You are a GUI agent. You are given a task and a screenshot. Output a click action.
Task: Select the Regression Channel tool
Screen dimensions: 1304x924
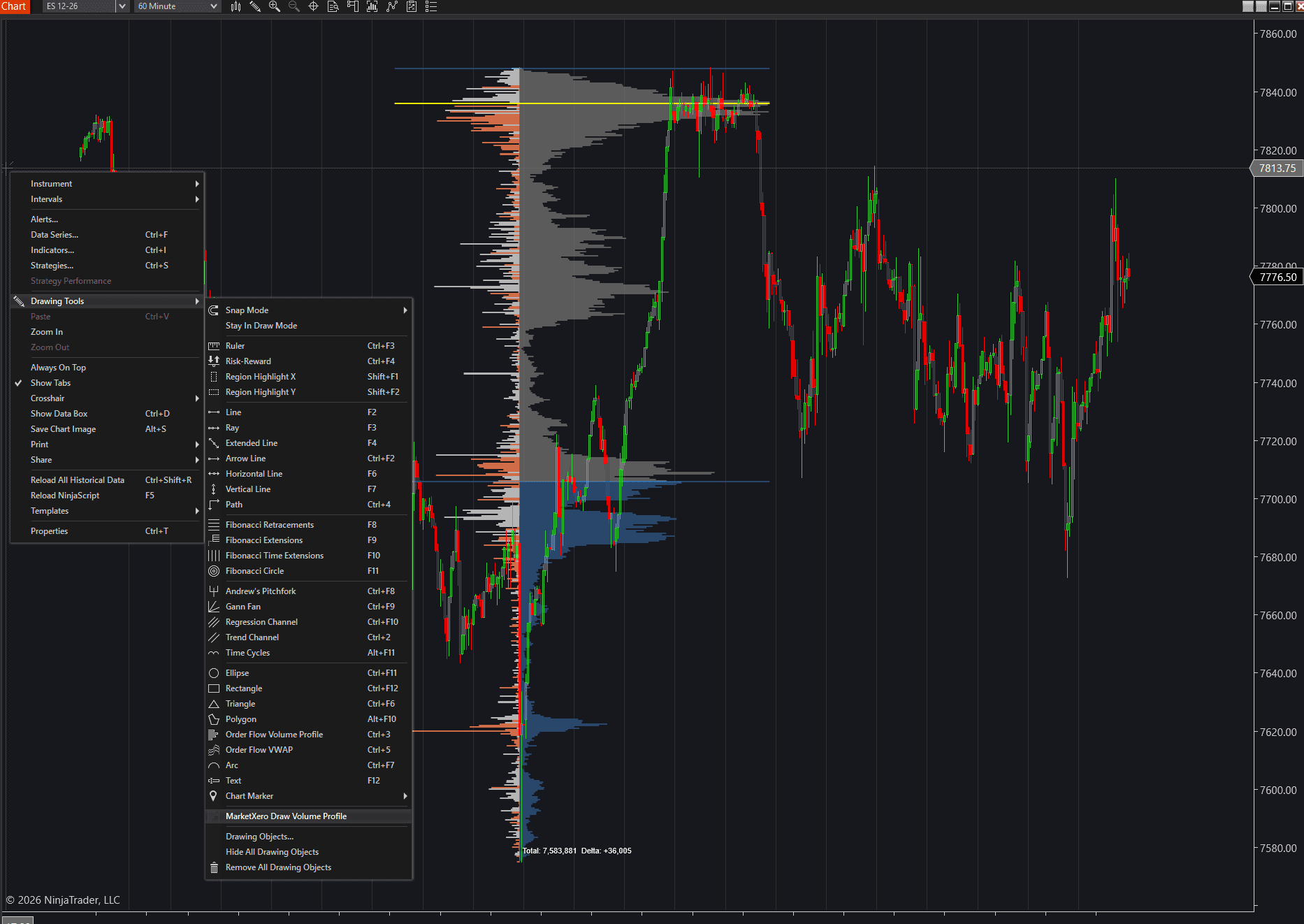coord(308,622)
